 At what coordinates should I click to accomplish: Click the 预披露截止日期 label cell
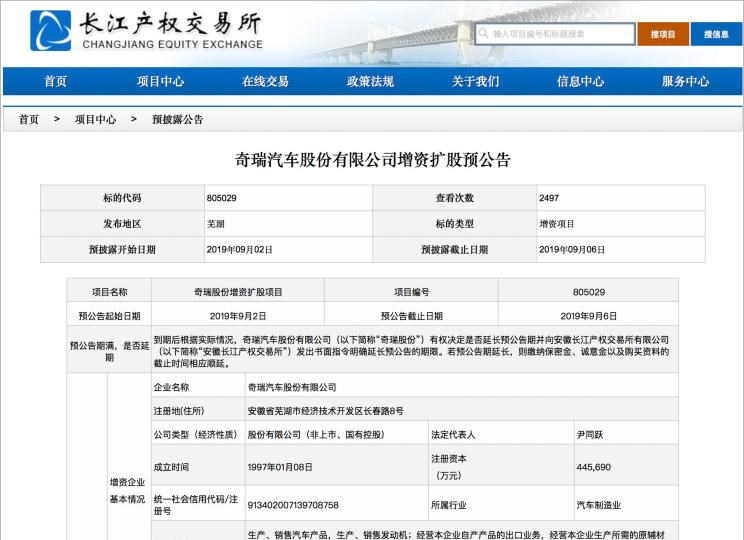point(455,250)
